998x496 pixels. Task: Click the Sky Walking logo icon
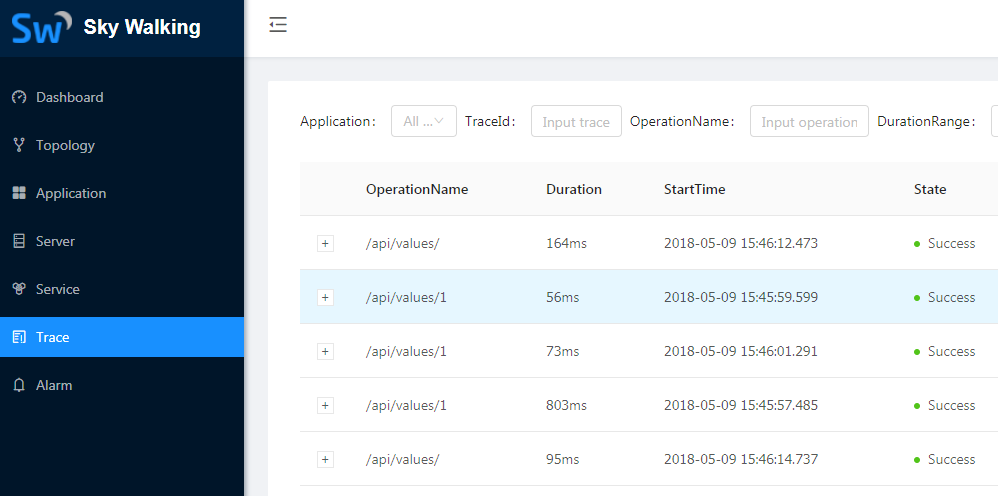click(x=41, y=28)
